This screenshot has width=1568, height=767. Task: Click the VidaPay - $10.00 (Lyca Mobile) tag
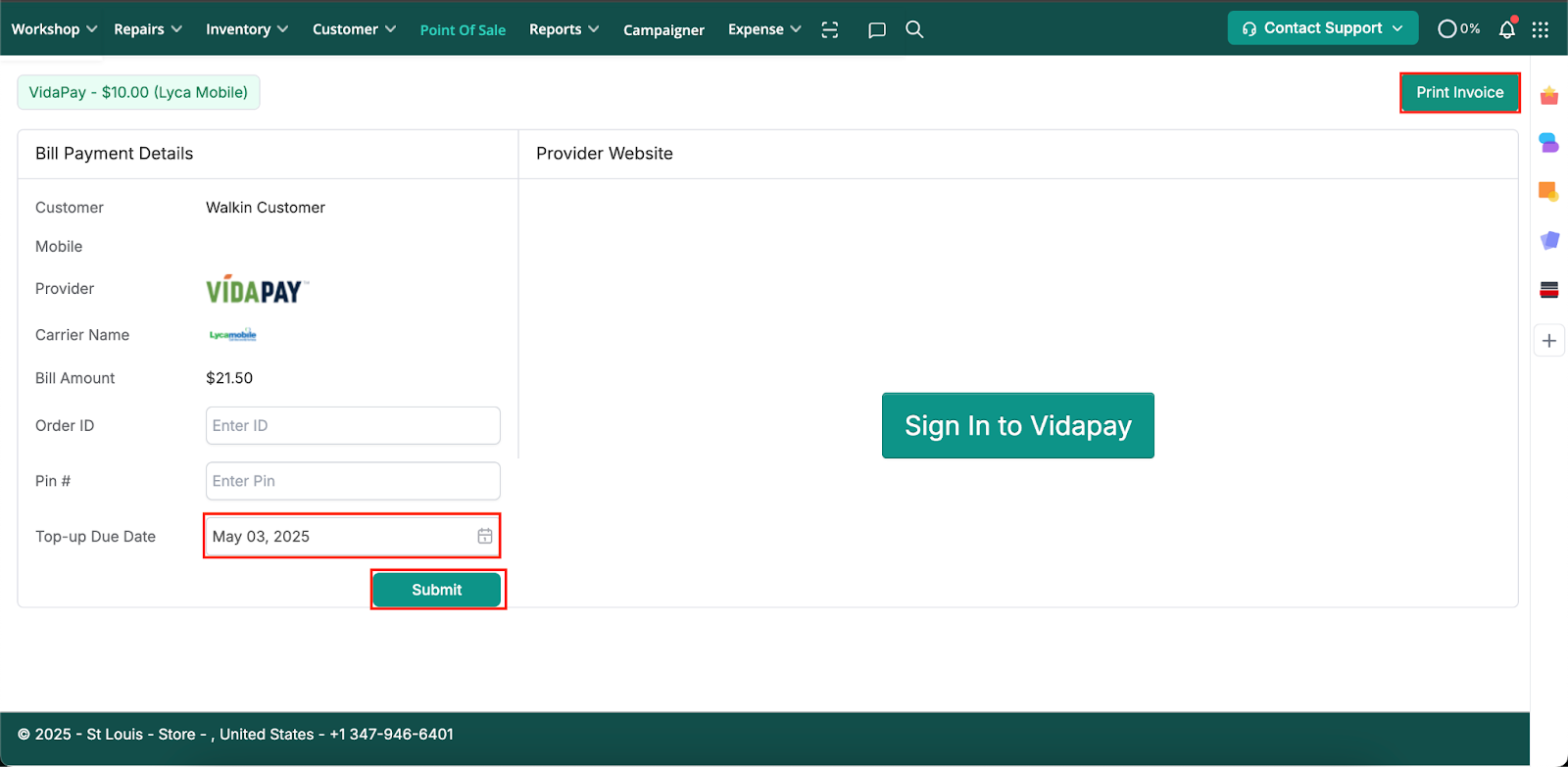[138, 92]
